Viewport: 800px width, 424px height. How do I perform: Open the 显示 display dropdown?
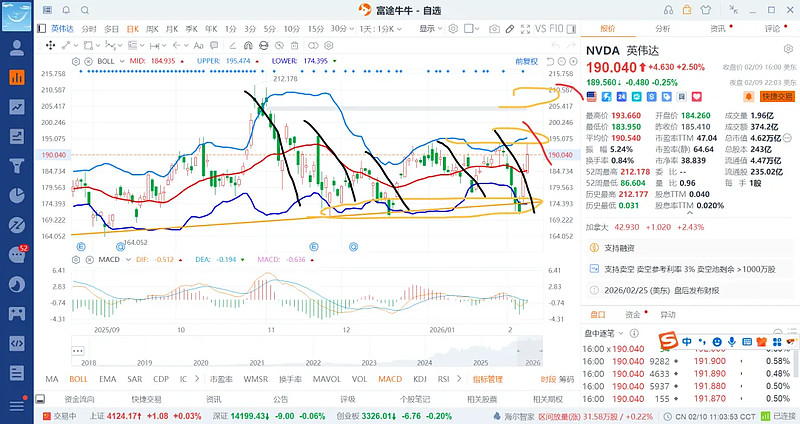pyautogui.click(x=431, y=29)
